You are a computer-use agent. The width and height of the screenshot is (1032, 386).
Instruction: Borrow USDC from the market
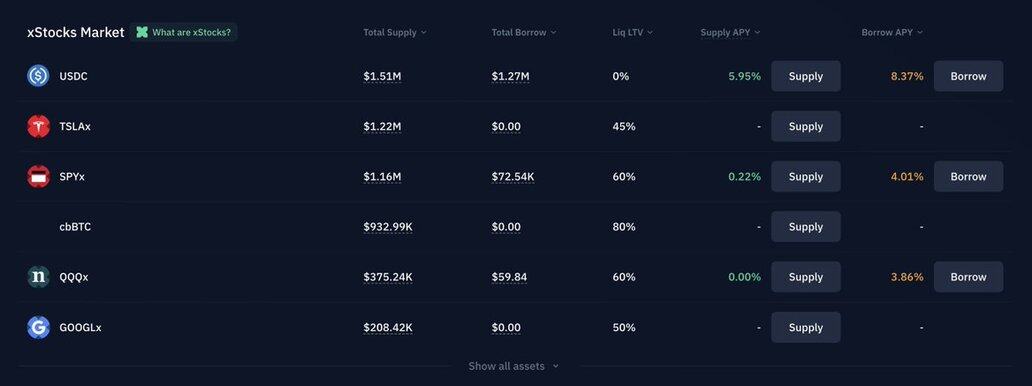click(x=968, y=76)
